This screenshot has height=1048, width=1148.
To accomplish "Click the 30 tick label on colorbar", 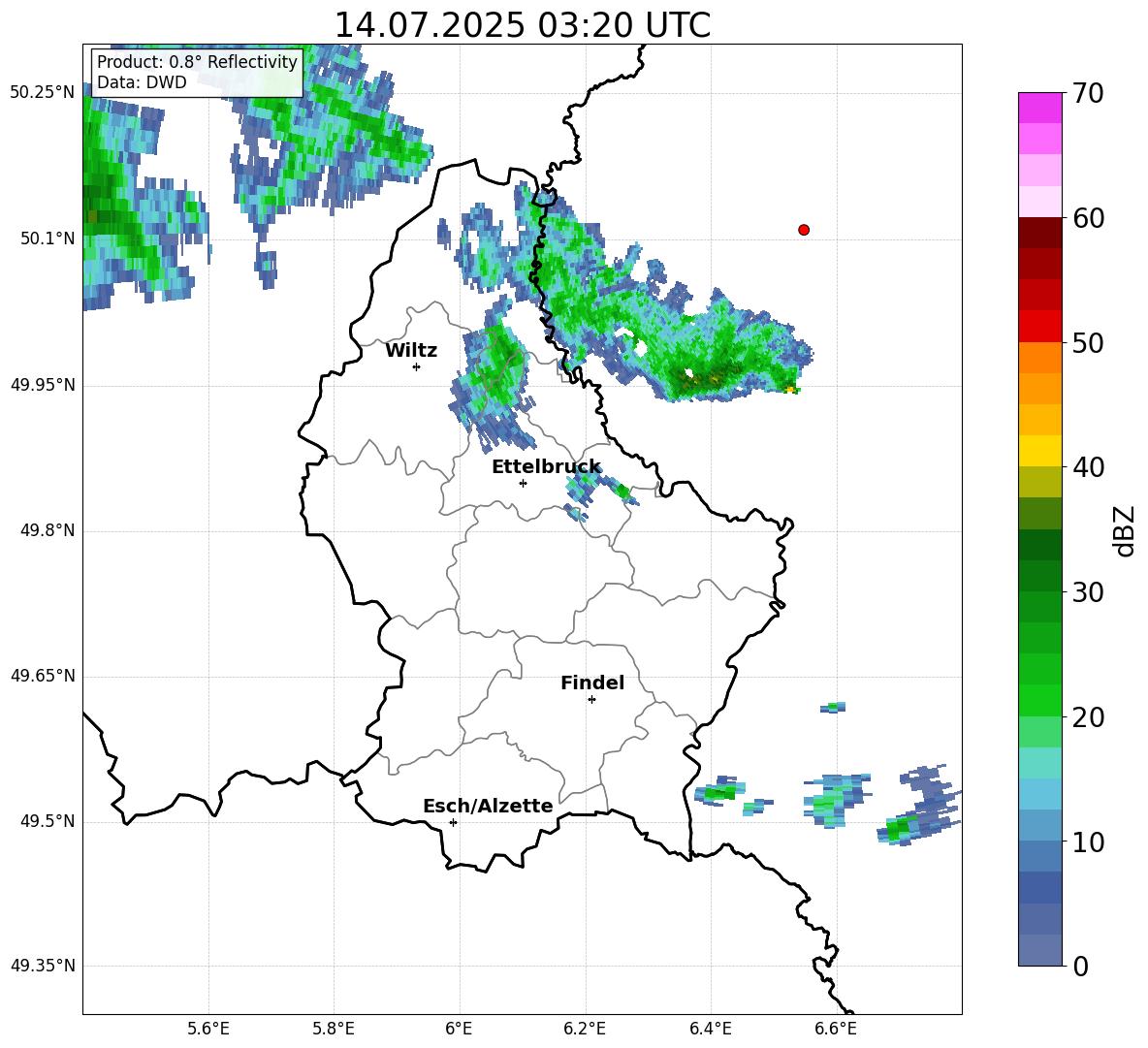I will coord(1088,592).
